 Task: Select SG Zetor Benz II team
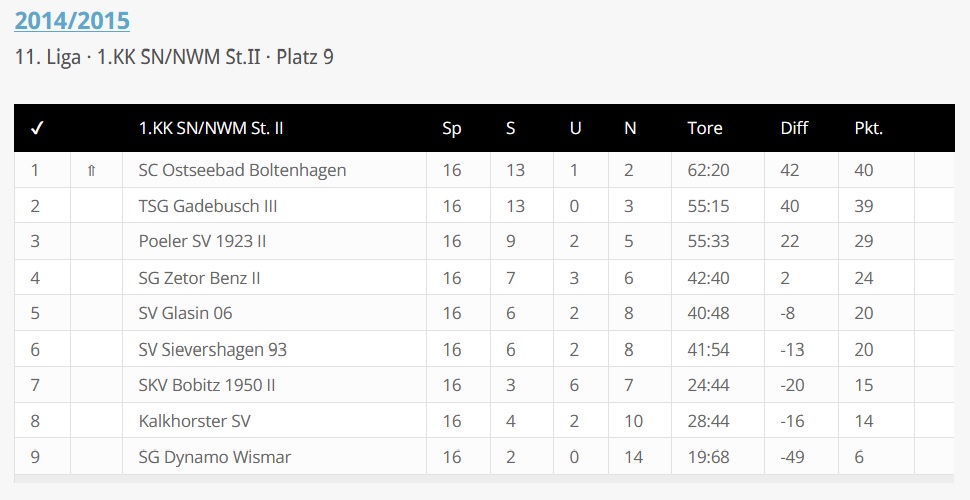[x=201, y=278]
